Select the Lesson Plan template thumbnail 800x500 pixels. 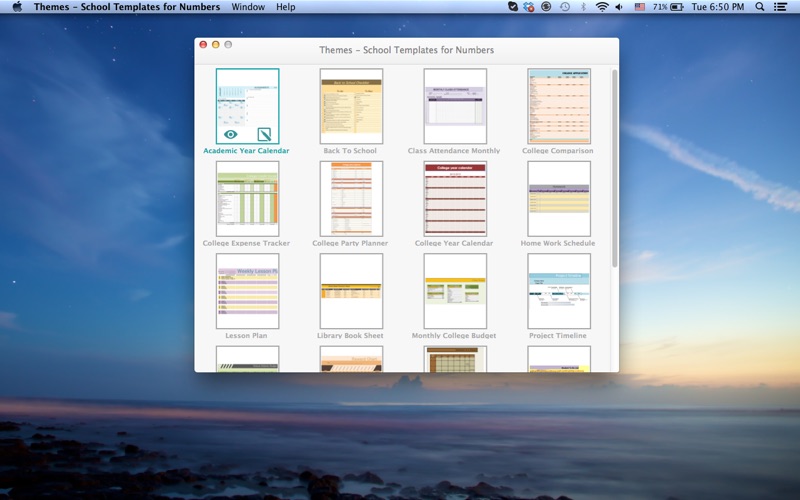247,291
